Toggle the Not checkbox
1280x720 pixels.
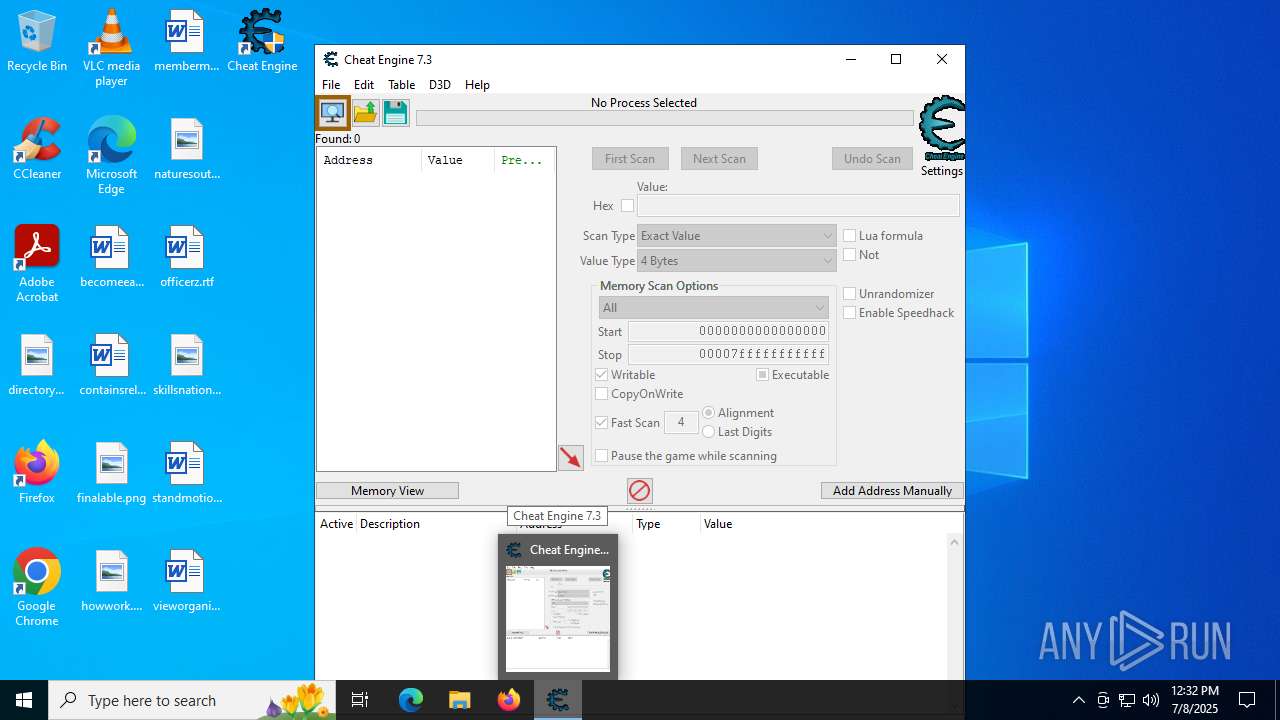850,255
